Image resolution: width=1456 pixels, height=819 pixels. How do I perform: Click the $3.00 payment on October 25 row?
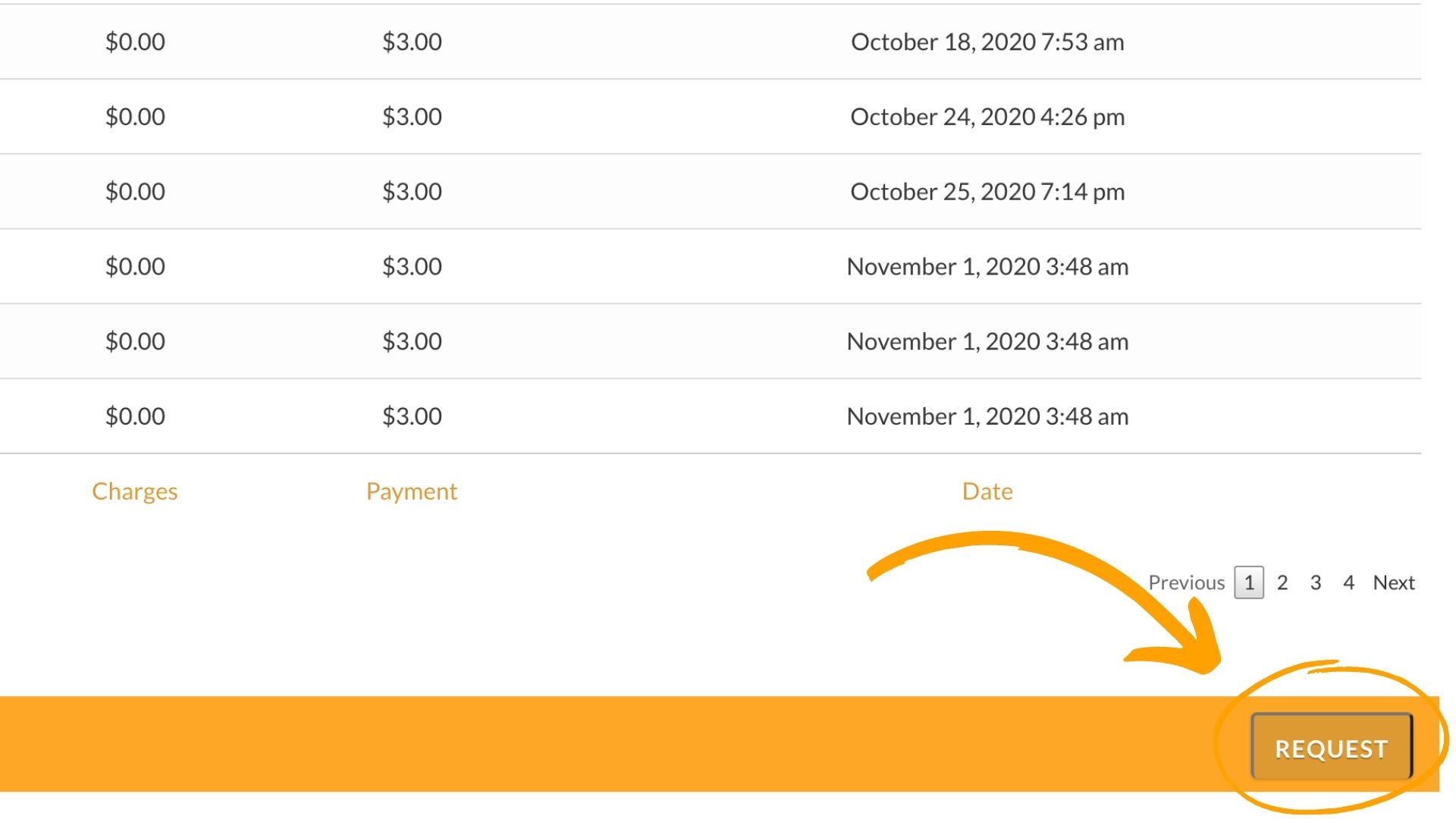coord(412,192)
